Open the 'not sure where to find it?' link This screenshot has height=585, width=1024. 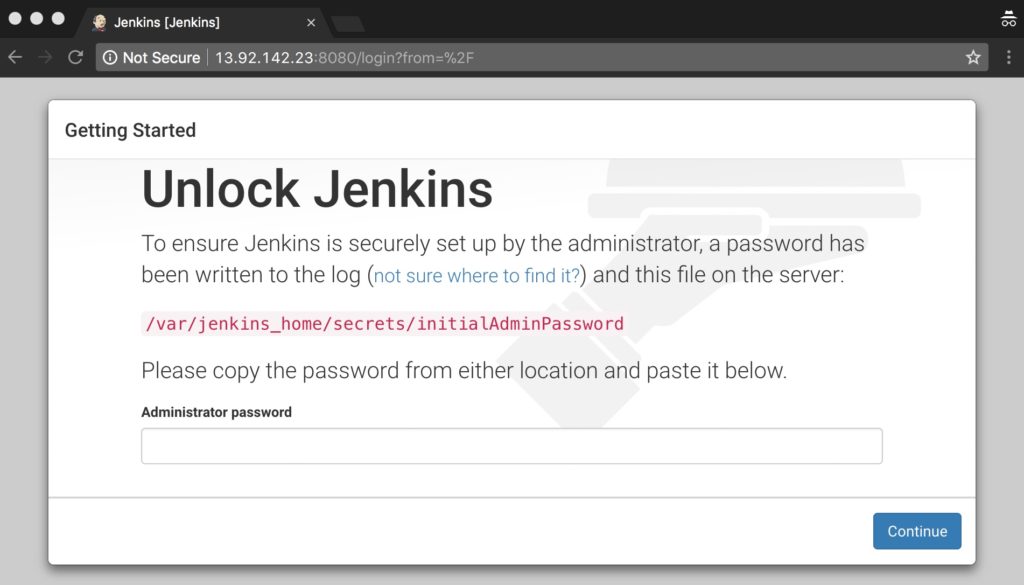[476, 275]
